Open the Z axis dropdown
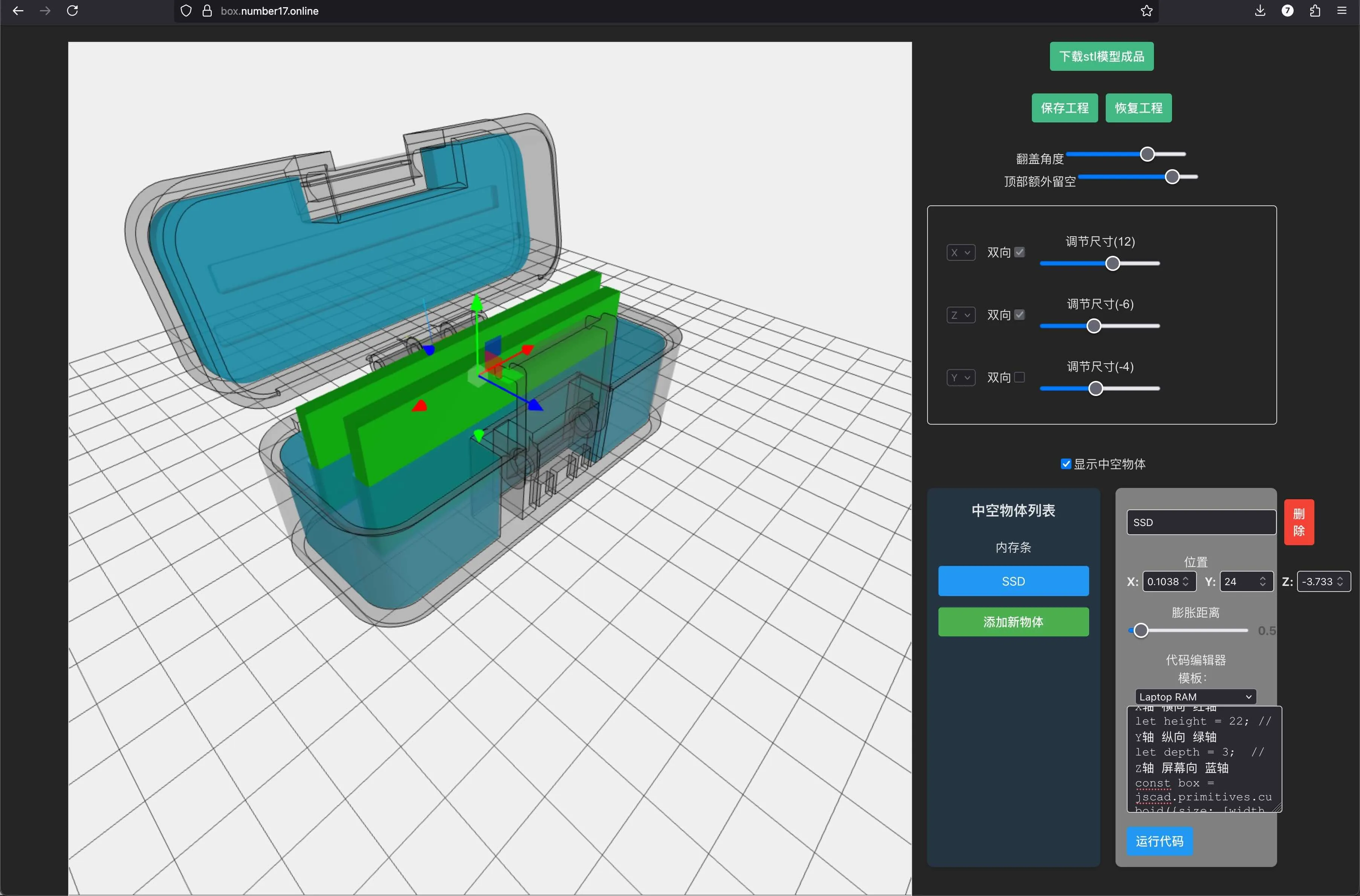 (961, 315)
